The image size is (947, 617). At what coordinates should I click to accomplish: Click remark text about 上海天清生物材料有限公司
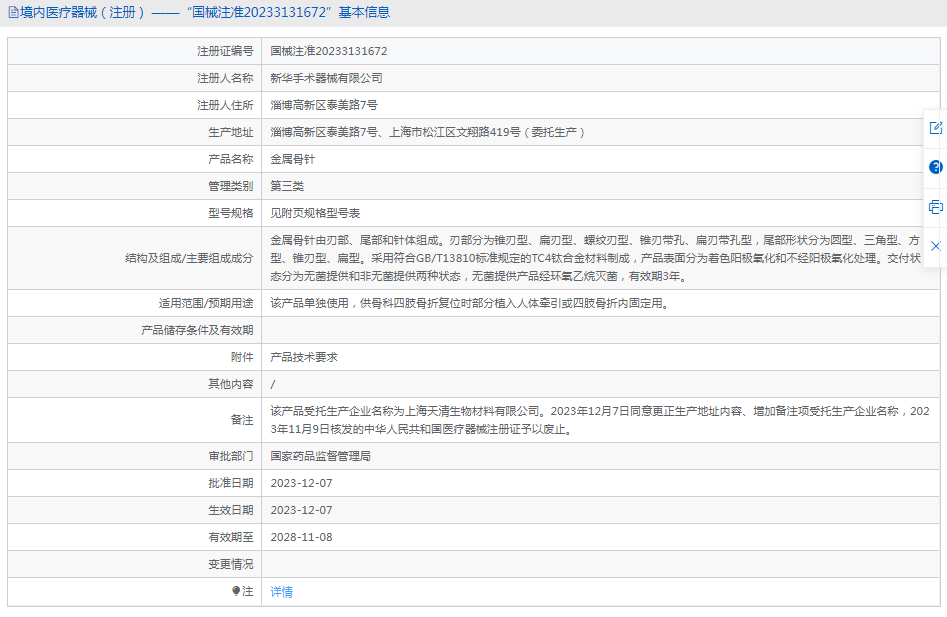coord(600,420)
